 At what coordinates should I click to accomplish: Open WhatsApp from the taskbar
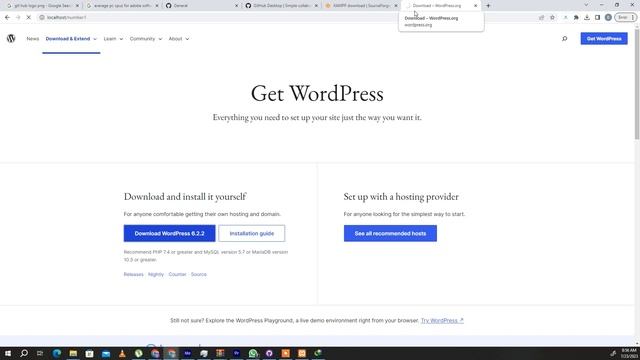coord(253,353)
